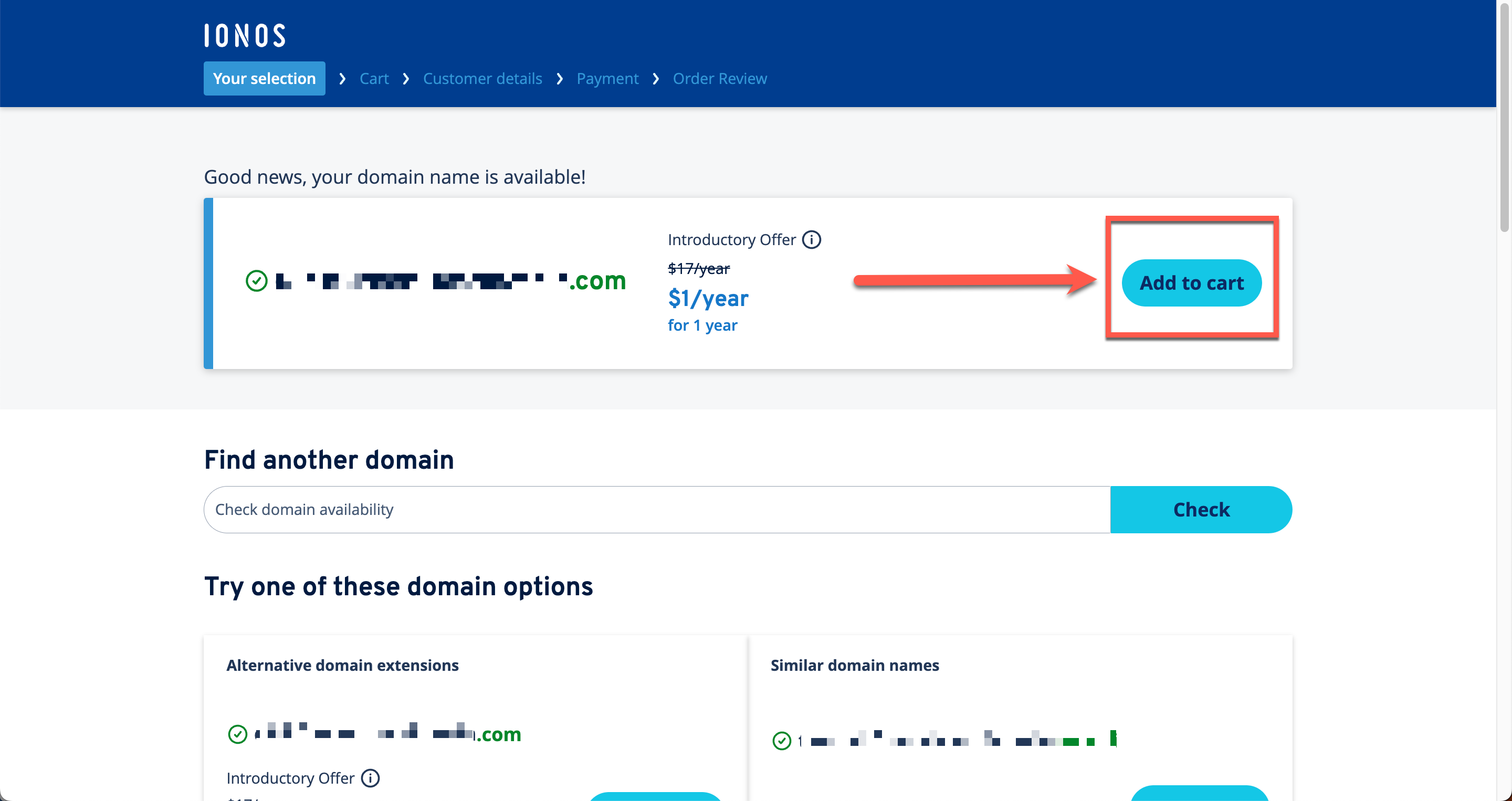This screenshot has height=801, width=1512.
Task: Open the info icon in Alternative domain extensions
Action: point(370,778)
